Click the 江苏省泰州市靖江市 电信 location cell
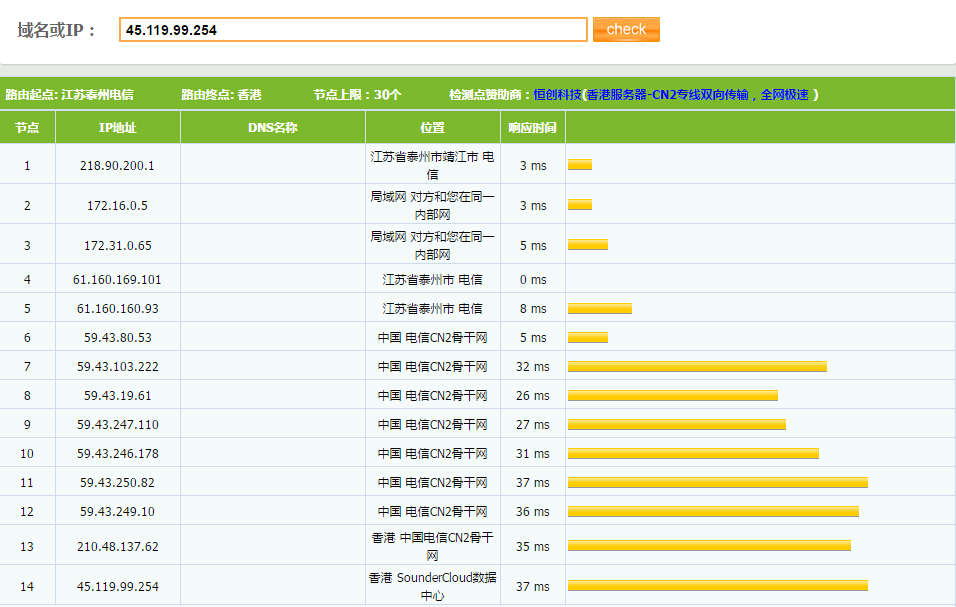956x607 pixels. click(x=432, y=165)
